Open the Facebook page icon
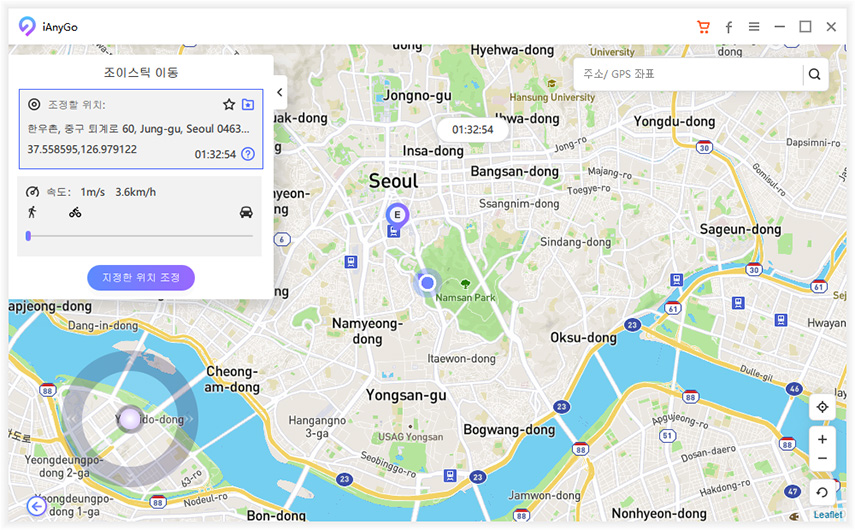The height and width of the screenshot is (530, 855). 729,27
